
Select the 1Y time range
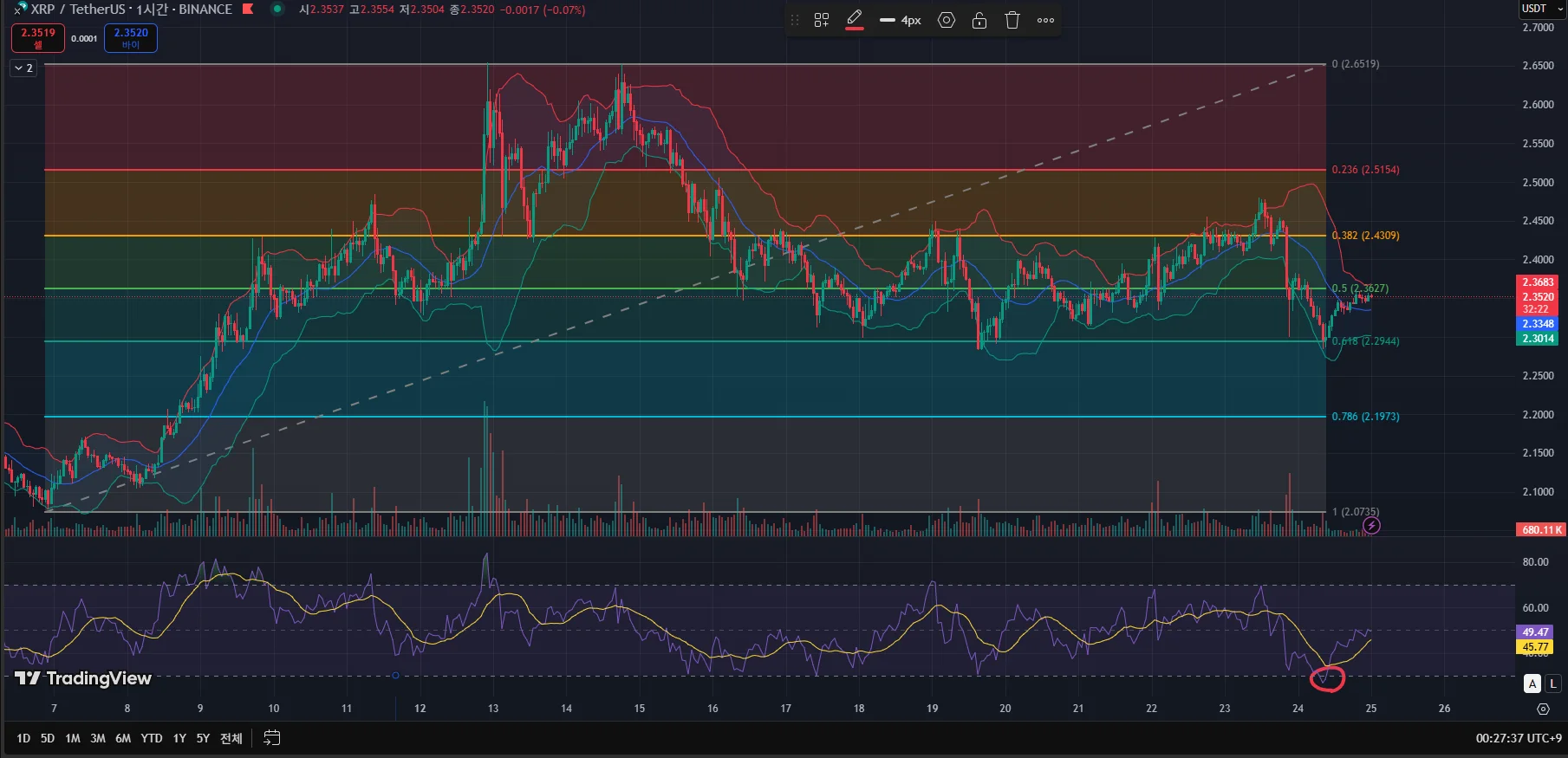[x=179, y=738]
